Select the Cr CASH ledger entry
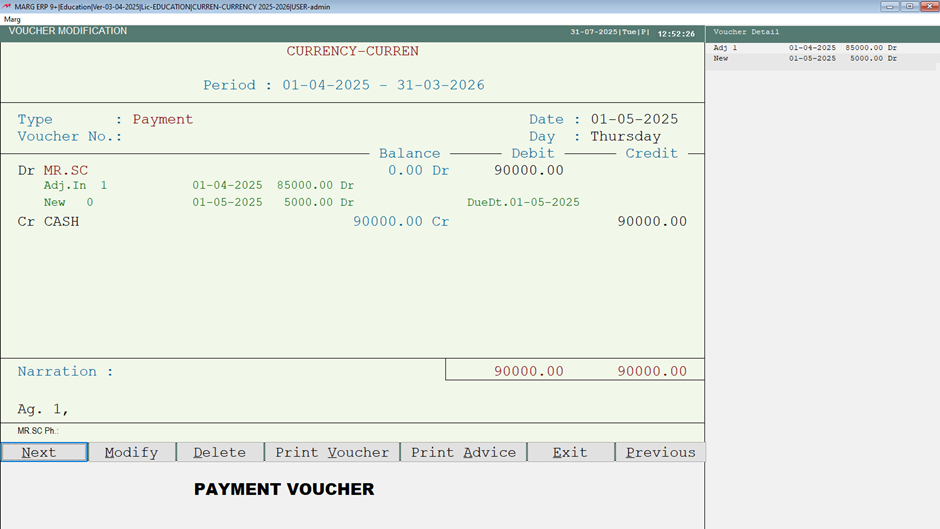 pyautogui.click(x=61, y=221)
